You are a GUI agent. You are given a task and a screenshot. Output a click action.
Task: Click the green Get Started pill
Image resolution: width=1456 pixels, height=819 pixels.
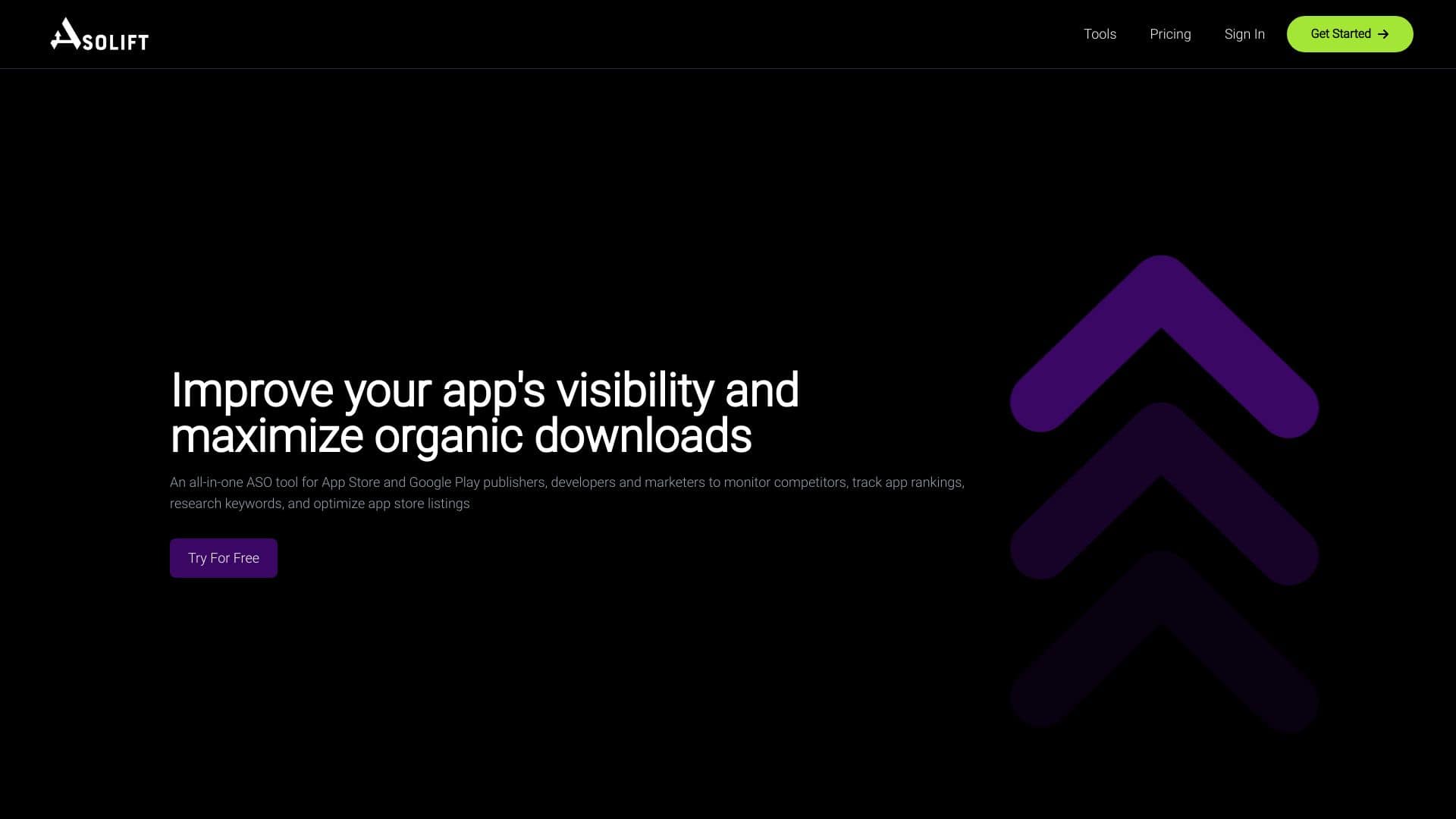coord(1349,34)
